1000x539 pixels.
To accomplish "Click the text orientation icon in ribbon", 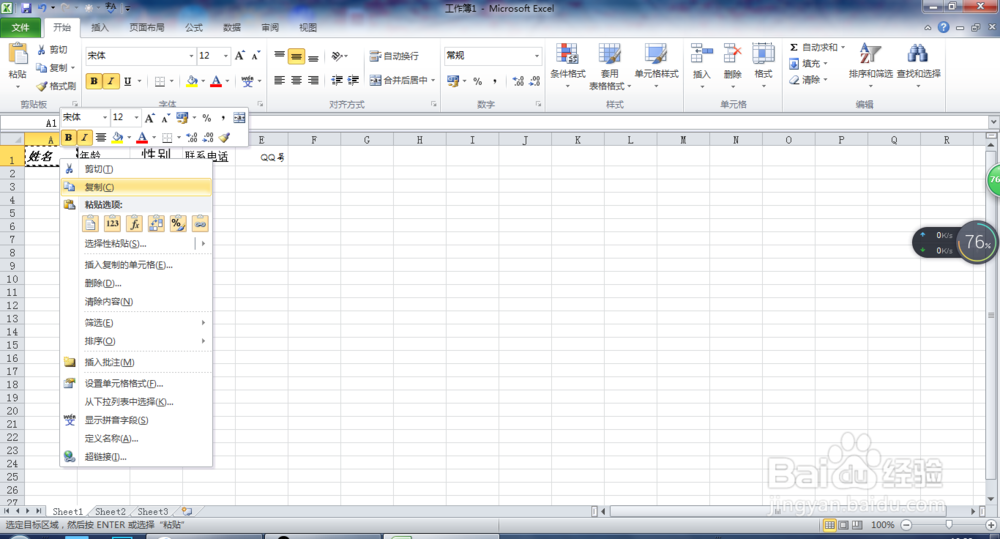I will tap(337, 56).
